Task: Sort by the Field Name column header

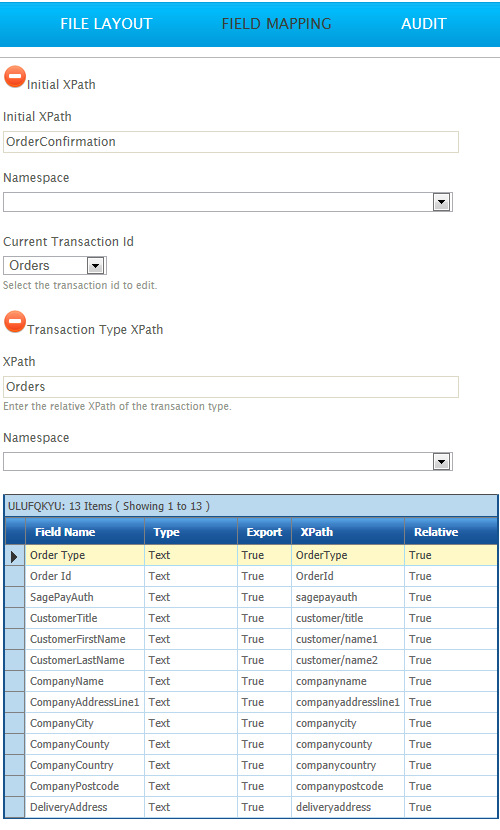Action: (85, 532)
